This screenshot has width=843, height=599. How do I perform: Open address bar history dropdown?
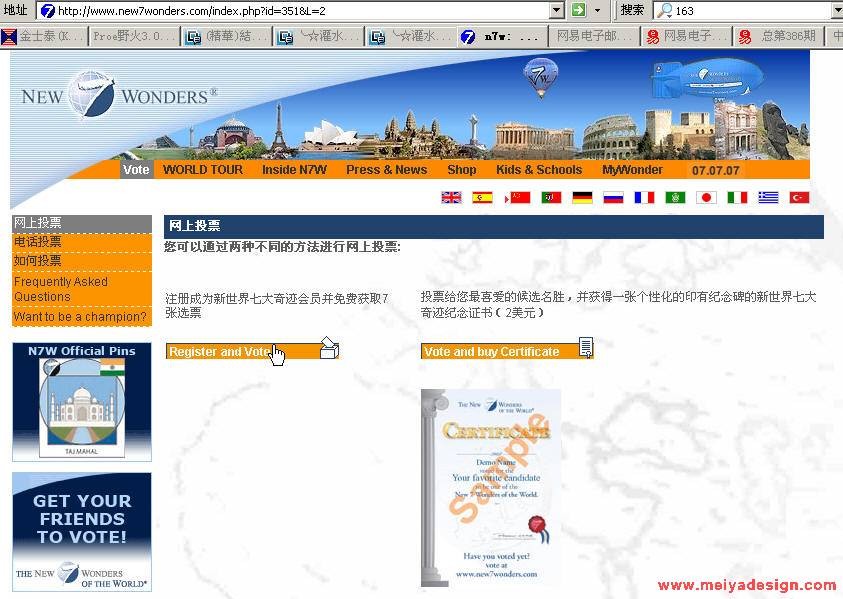pyautogui.click(x=557, y=10)
